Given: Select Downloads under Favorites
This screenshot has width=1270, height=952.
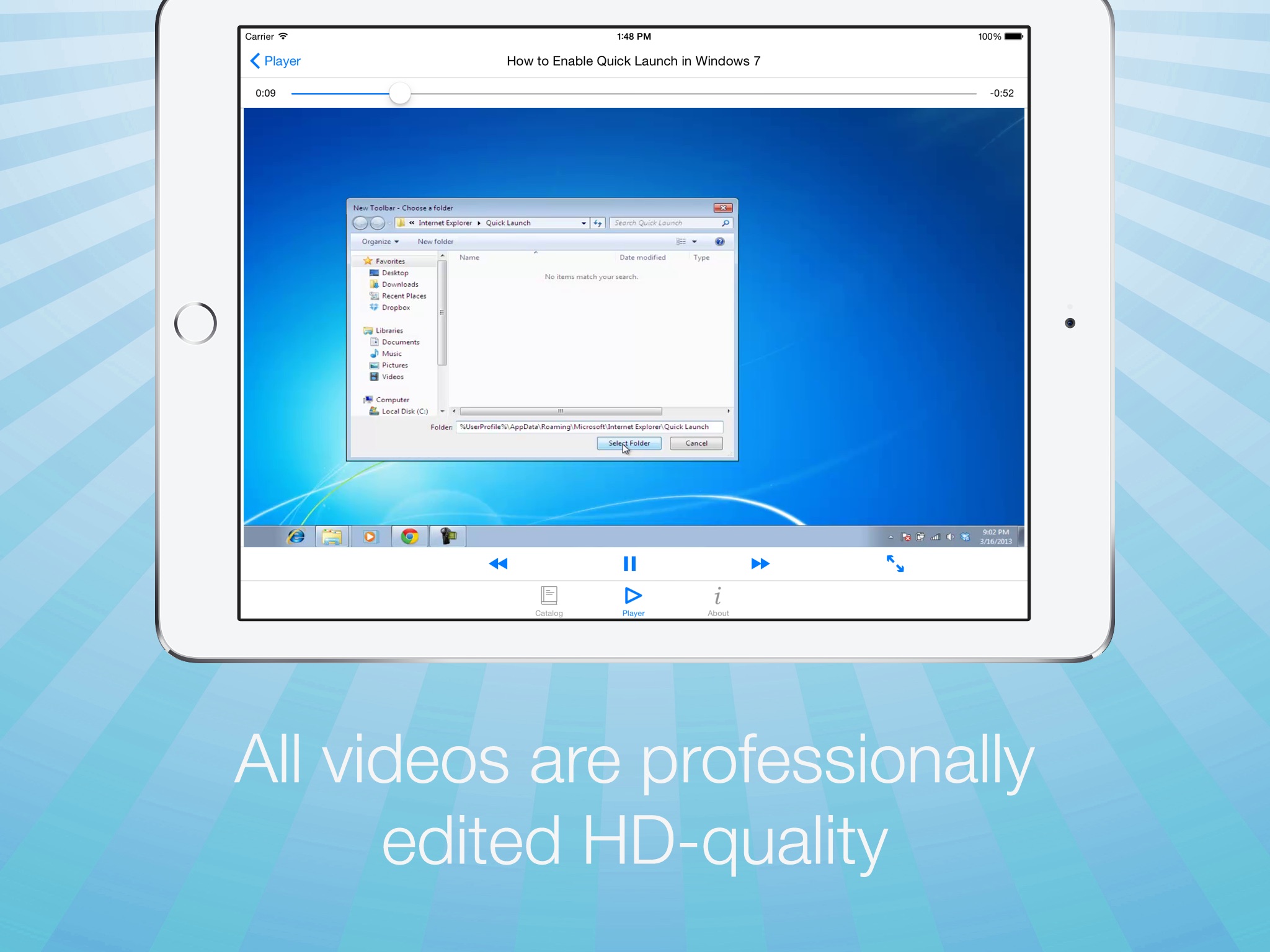Looking at the screenshot, I should [399, 284].
